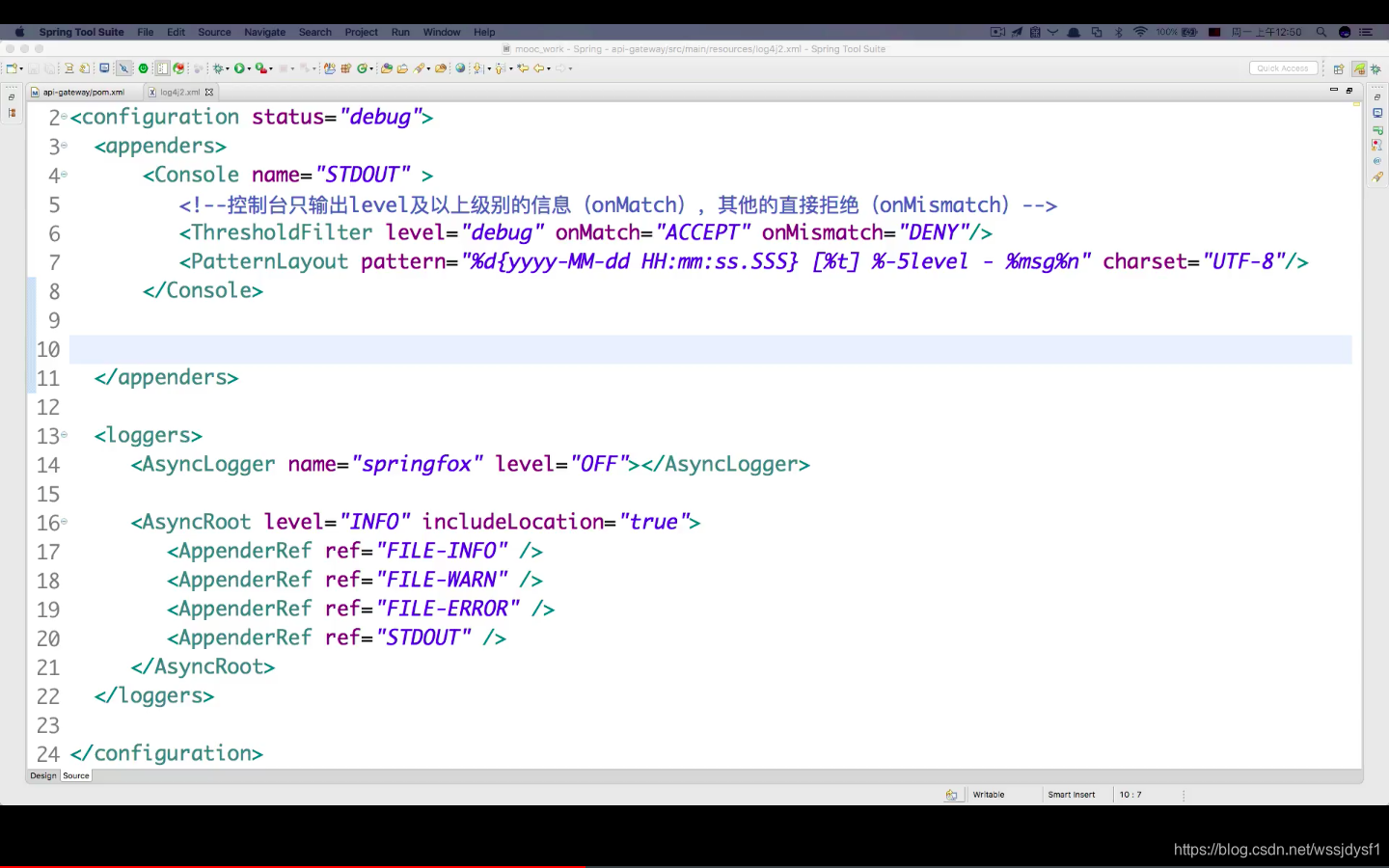
Task: Open the Help menu
Action: [x=484, y=32]
